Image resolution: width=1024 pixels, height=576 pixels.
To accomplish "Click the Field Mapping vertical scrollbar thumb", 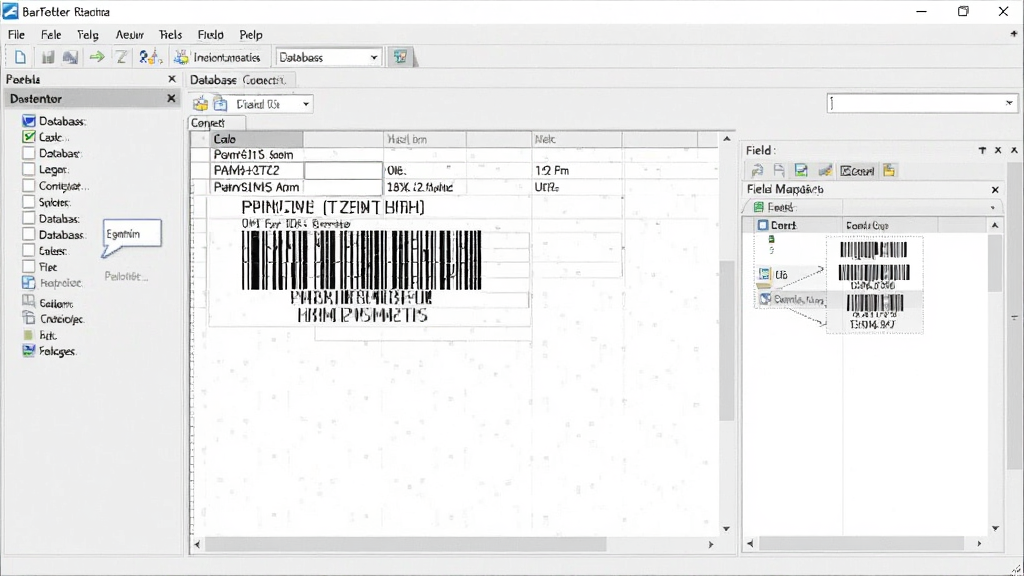I will (995, 263).
